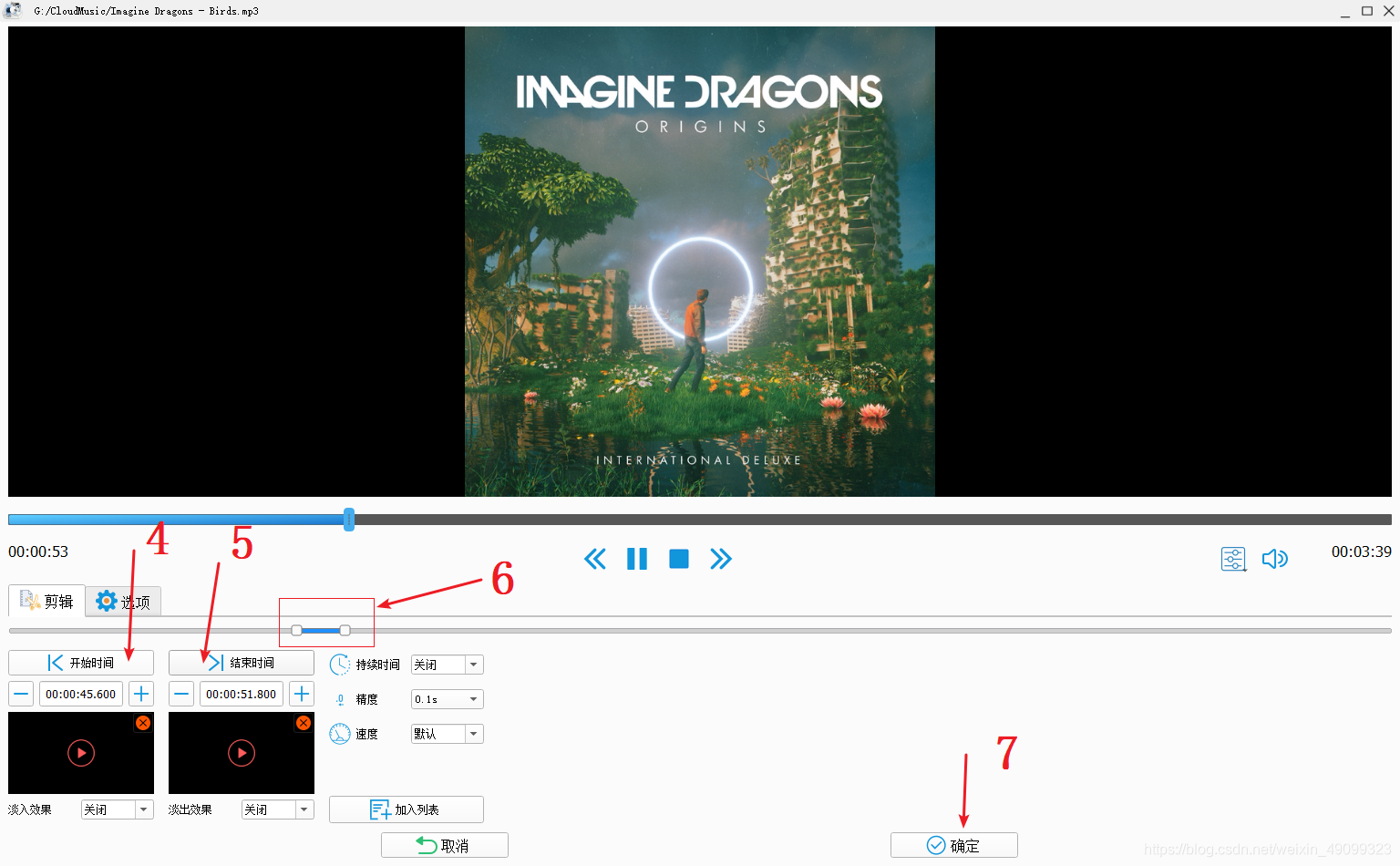
Task: Set start time with 开始时间 button
Action: tap(81, 663)
